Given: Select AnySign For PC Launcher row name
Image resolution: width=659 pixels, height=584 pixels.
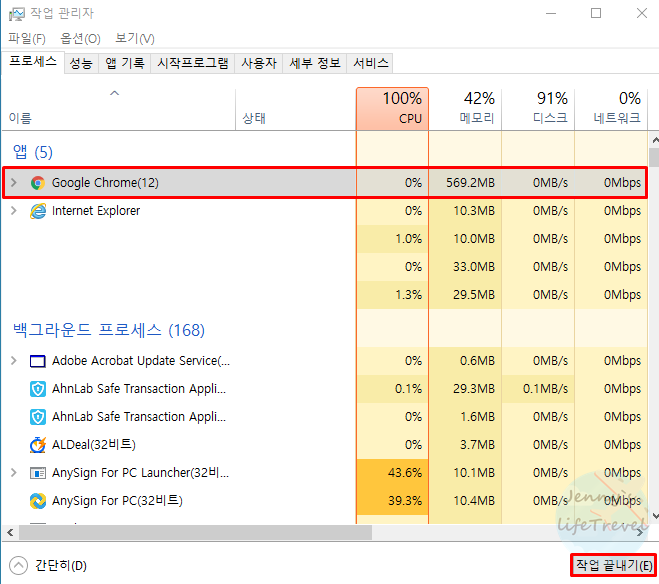Looking at the screenshot, I should (x=140, y=473).
